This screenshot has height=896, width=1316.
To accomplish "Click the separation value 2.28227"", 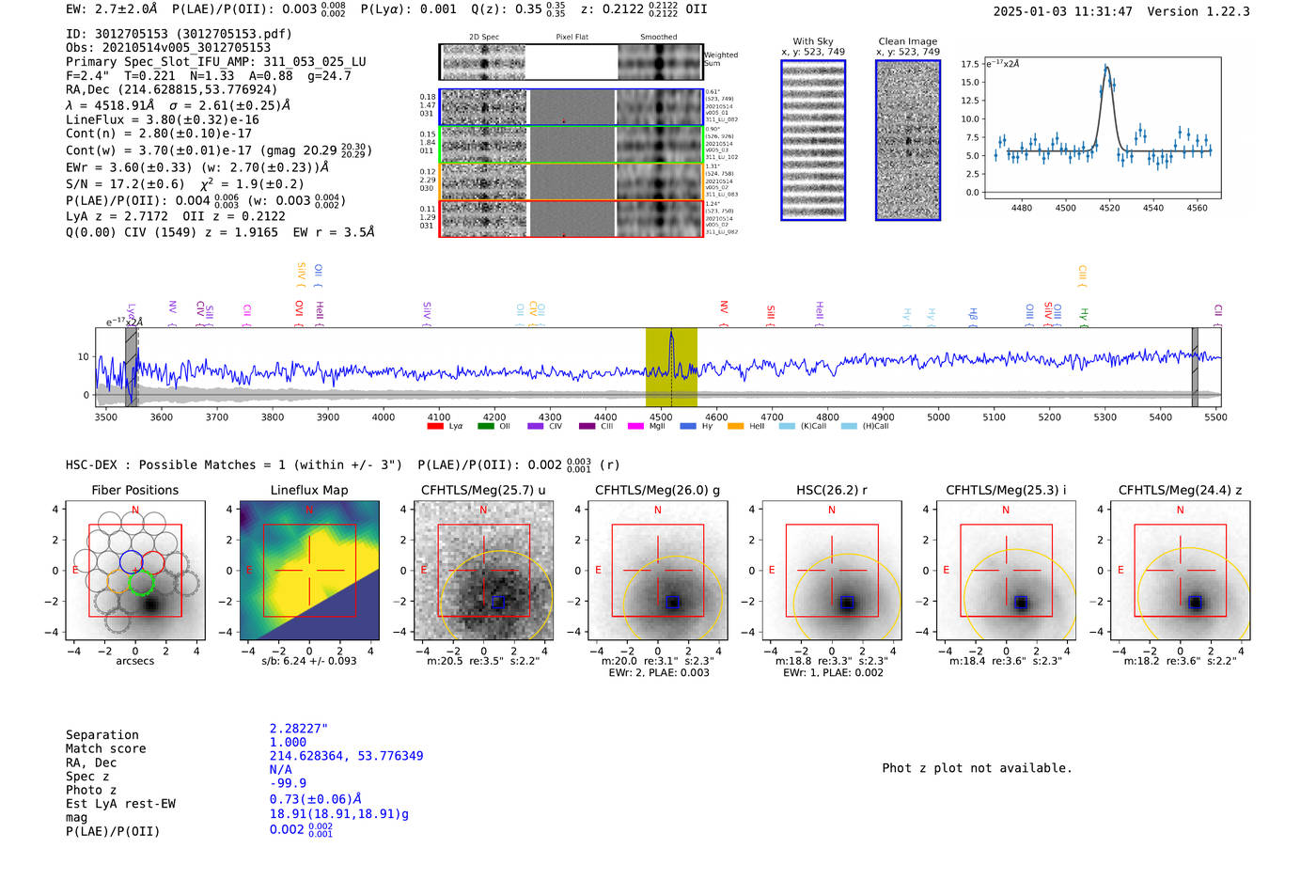I will 299,729.
